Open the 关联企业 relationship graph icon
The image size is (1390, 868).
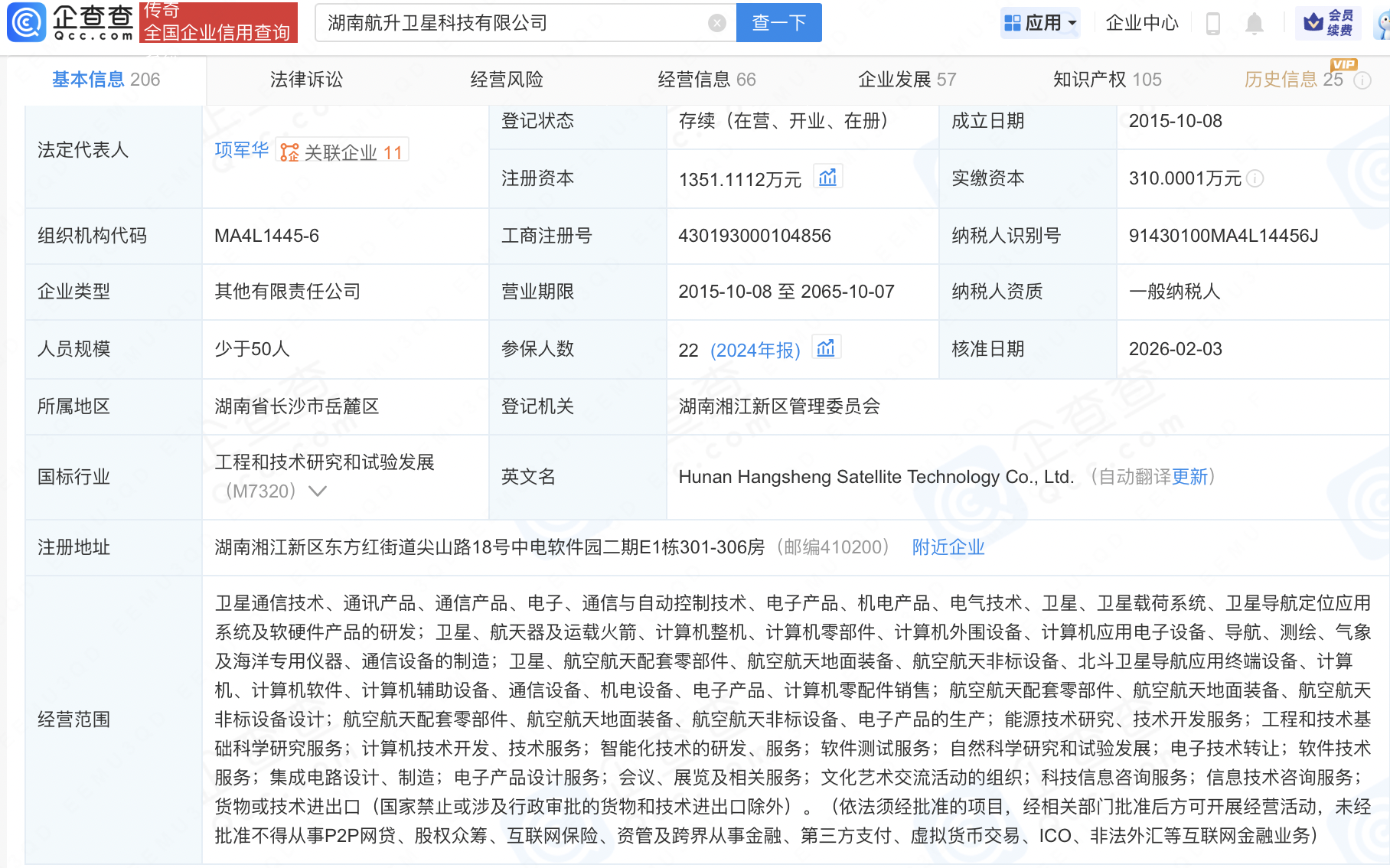[288, 152]
